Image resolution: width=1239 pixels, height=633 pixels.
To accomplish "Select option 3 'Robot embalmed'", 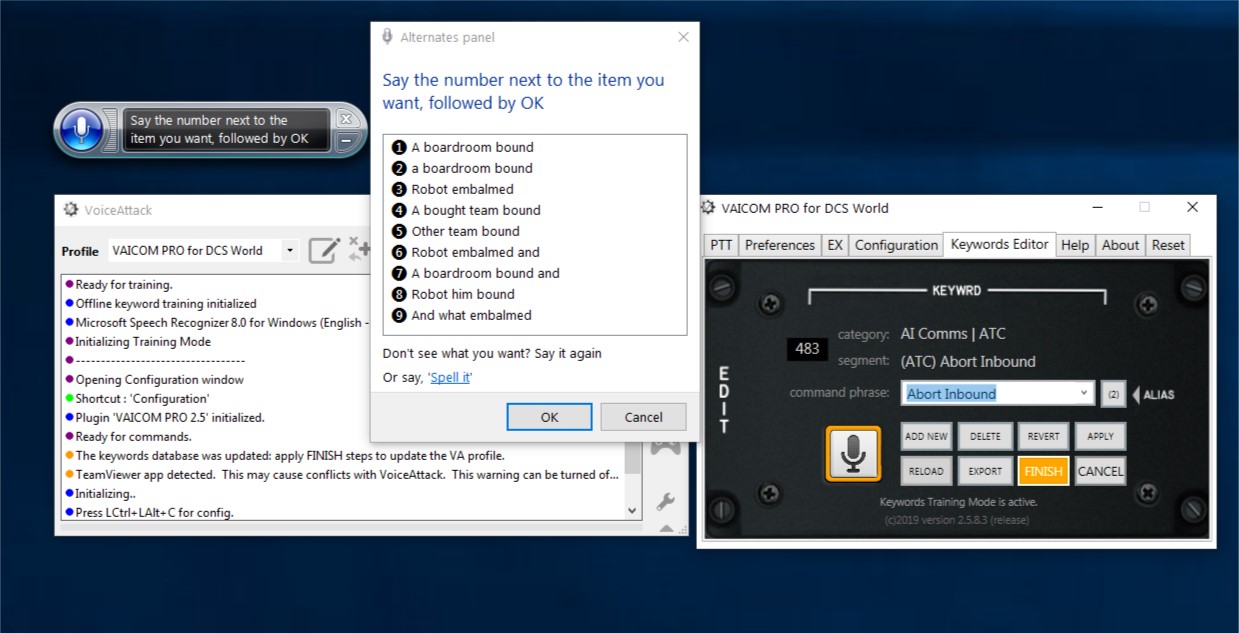I will click(462, 189).
